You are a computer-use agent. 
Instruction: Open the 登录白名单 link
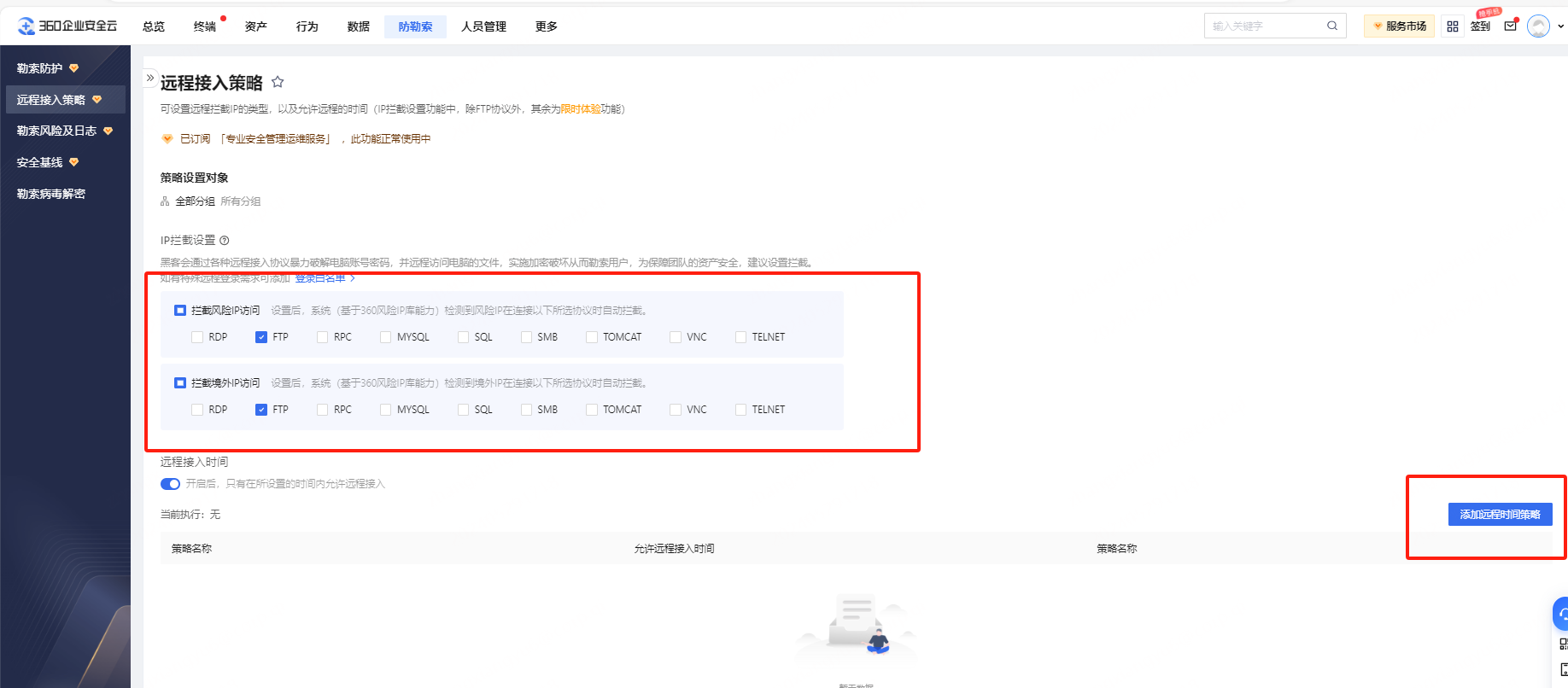321,278
